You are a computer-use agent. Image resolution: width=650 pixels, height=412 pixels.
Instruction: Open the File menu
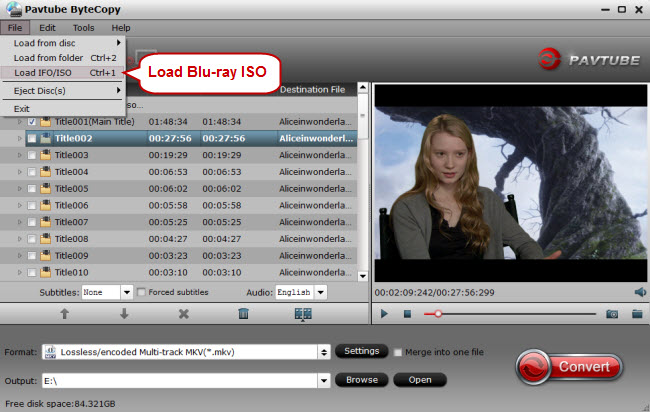[x=15, y=28]
